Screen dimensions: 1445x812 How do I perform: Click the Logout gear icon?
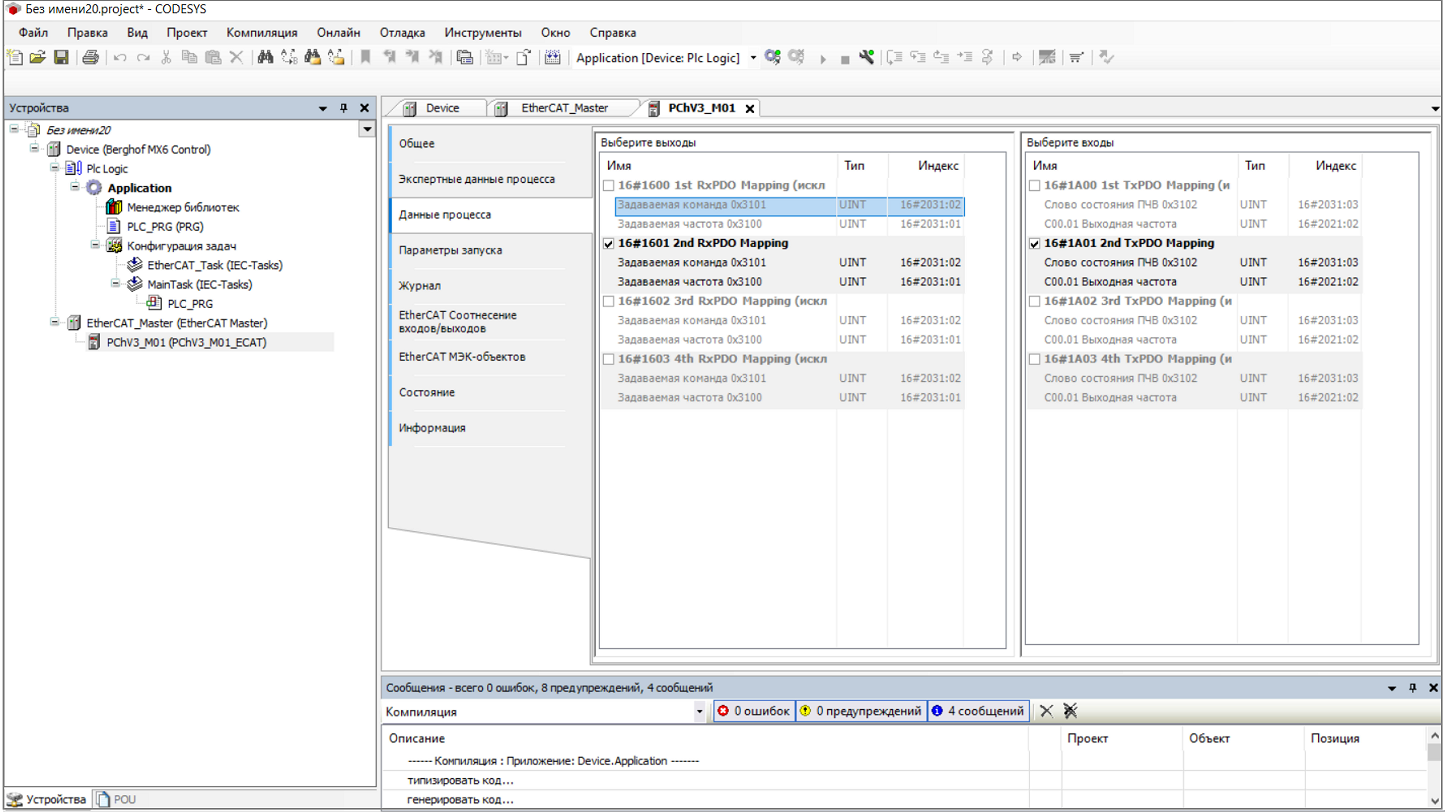point(796,58)
